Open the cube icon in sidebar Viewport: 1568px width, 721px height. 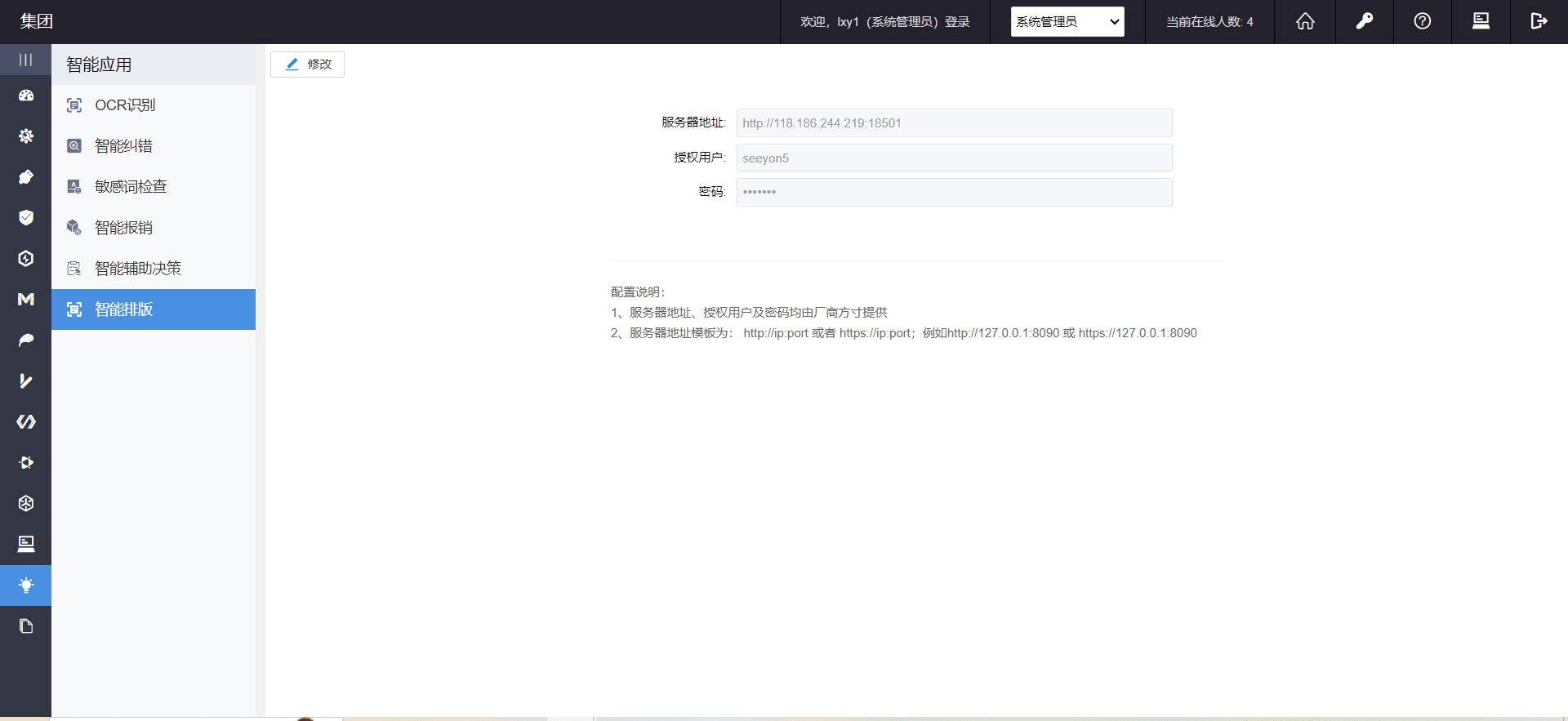coord(26,504)
